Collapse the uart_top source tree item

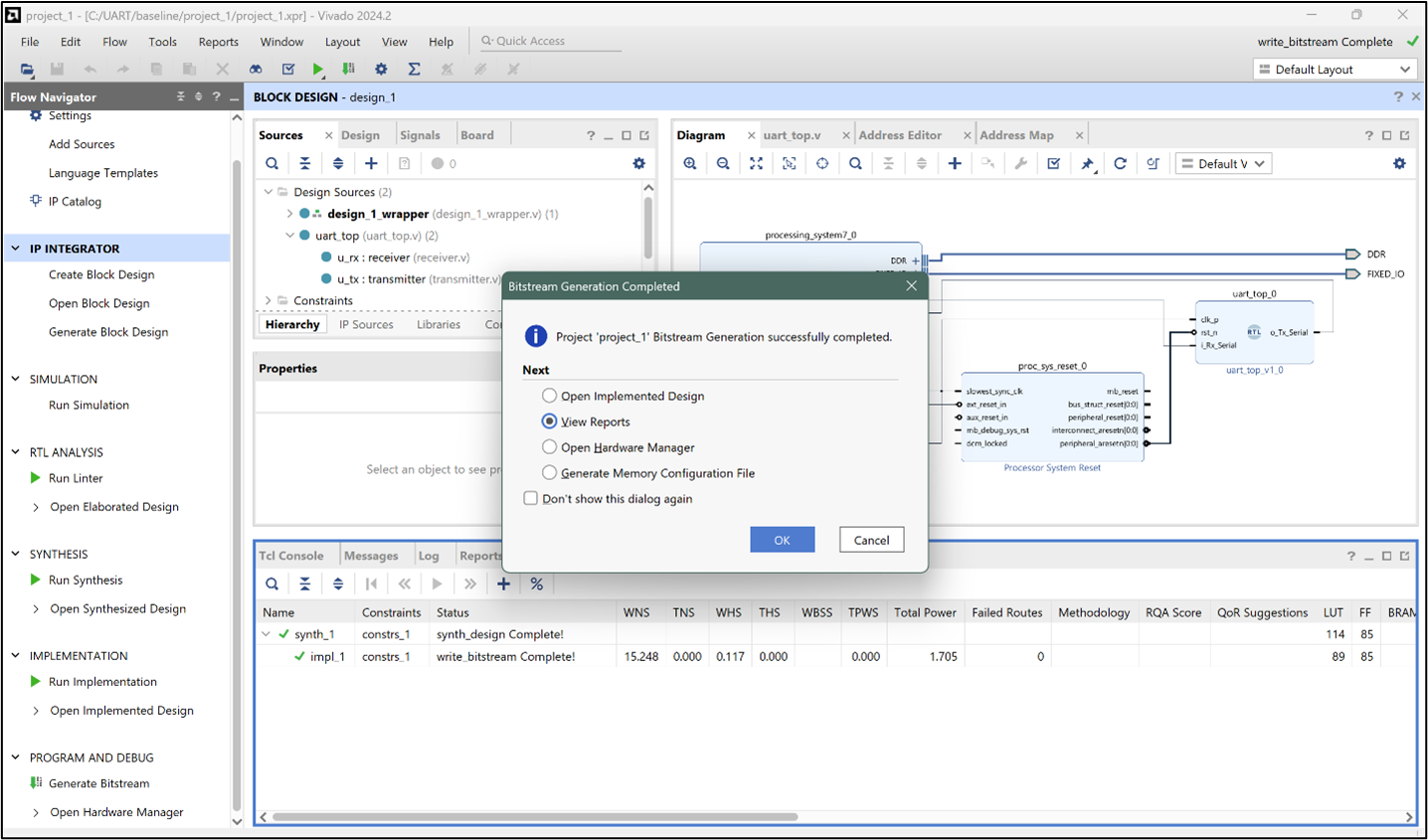point(289,236)
